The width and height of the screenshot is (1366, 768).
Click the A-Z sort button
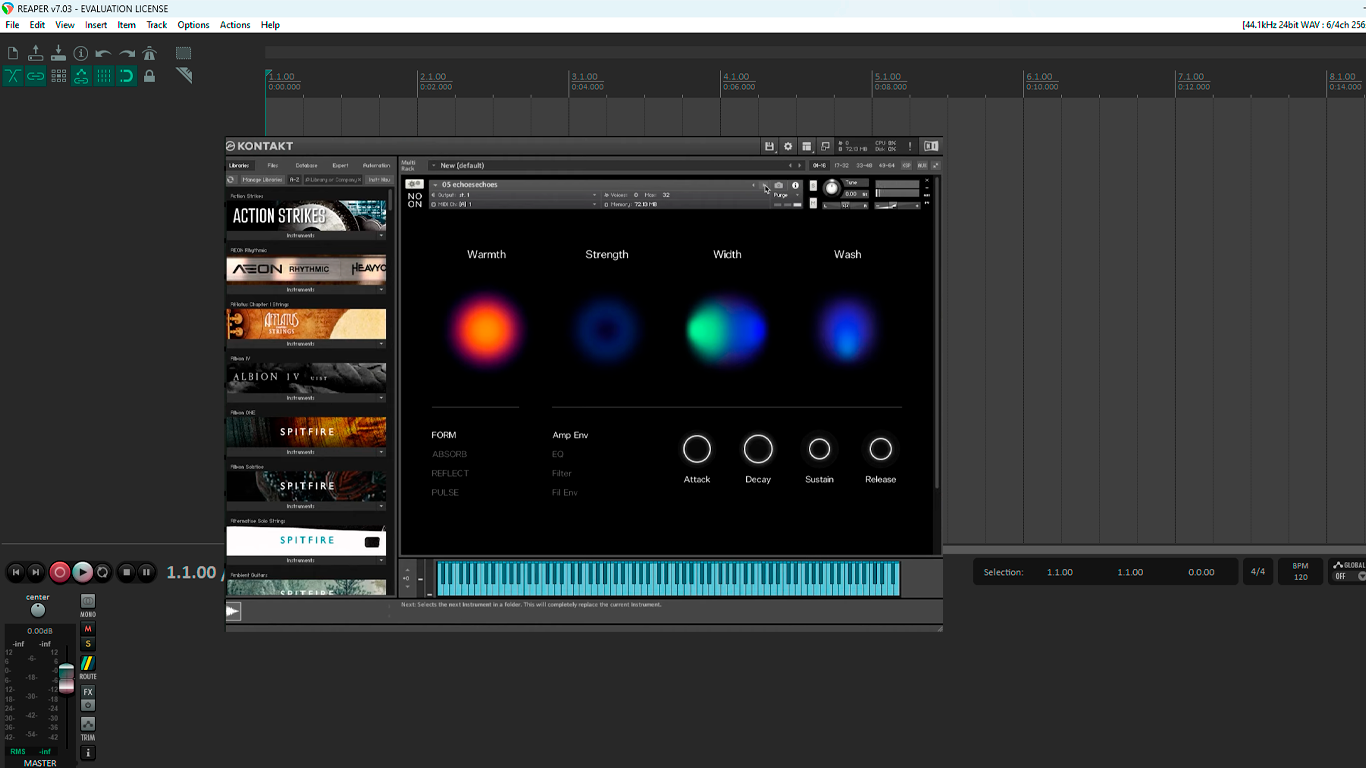[x=295, y=180]
